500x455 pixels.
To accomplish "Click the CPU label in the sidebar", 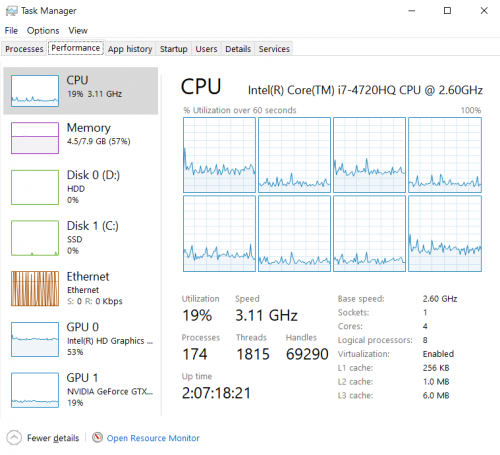I will [x=77, y=80].
